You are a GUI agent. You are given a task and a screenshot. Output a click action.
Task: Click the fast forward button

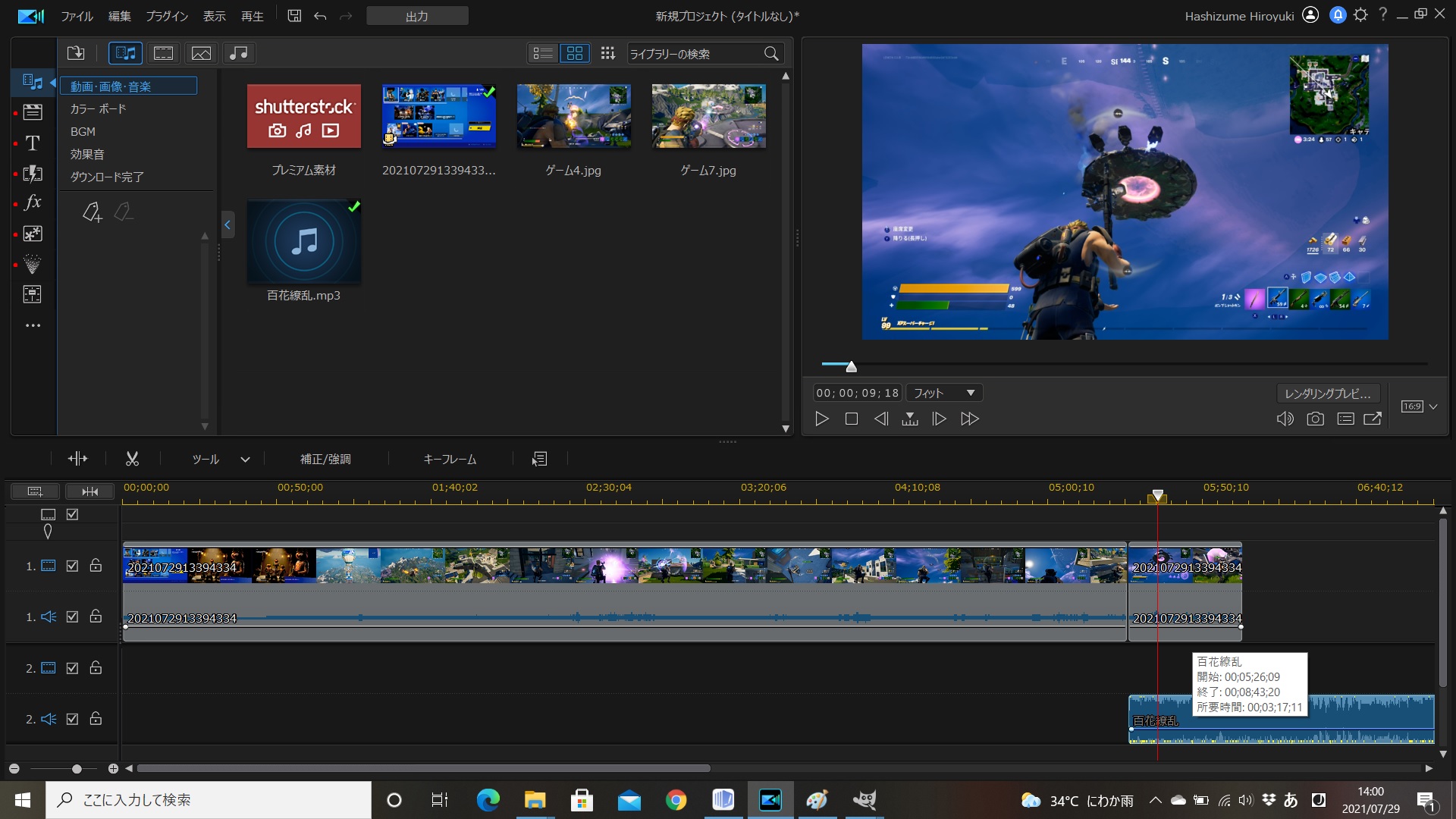pos(969,419)
